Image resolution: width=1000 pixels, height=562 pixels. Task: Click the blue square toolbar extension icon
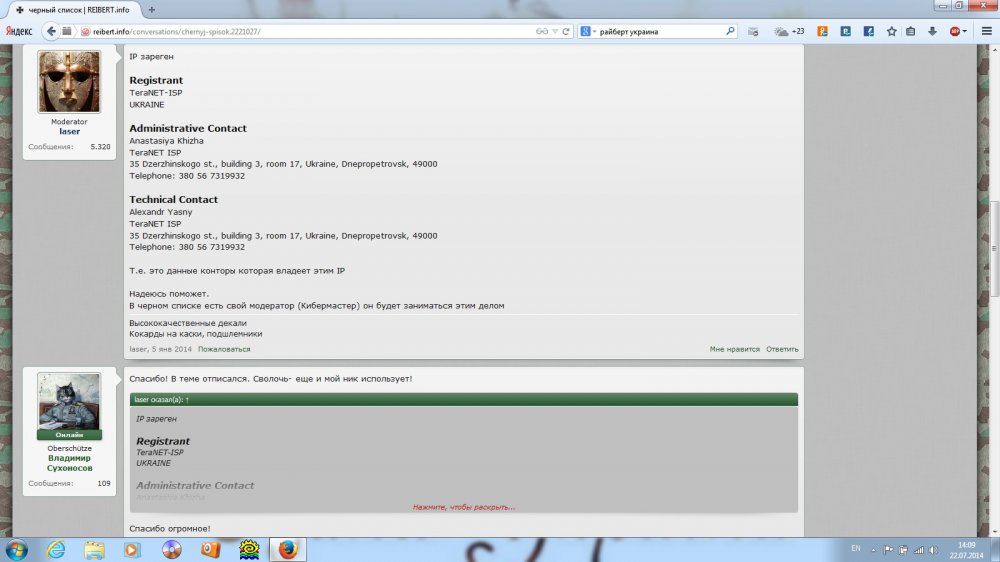point(846,31)
